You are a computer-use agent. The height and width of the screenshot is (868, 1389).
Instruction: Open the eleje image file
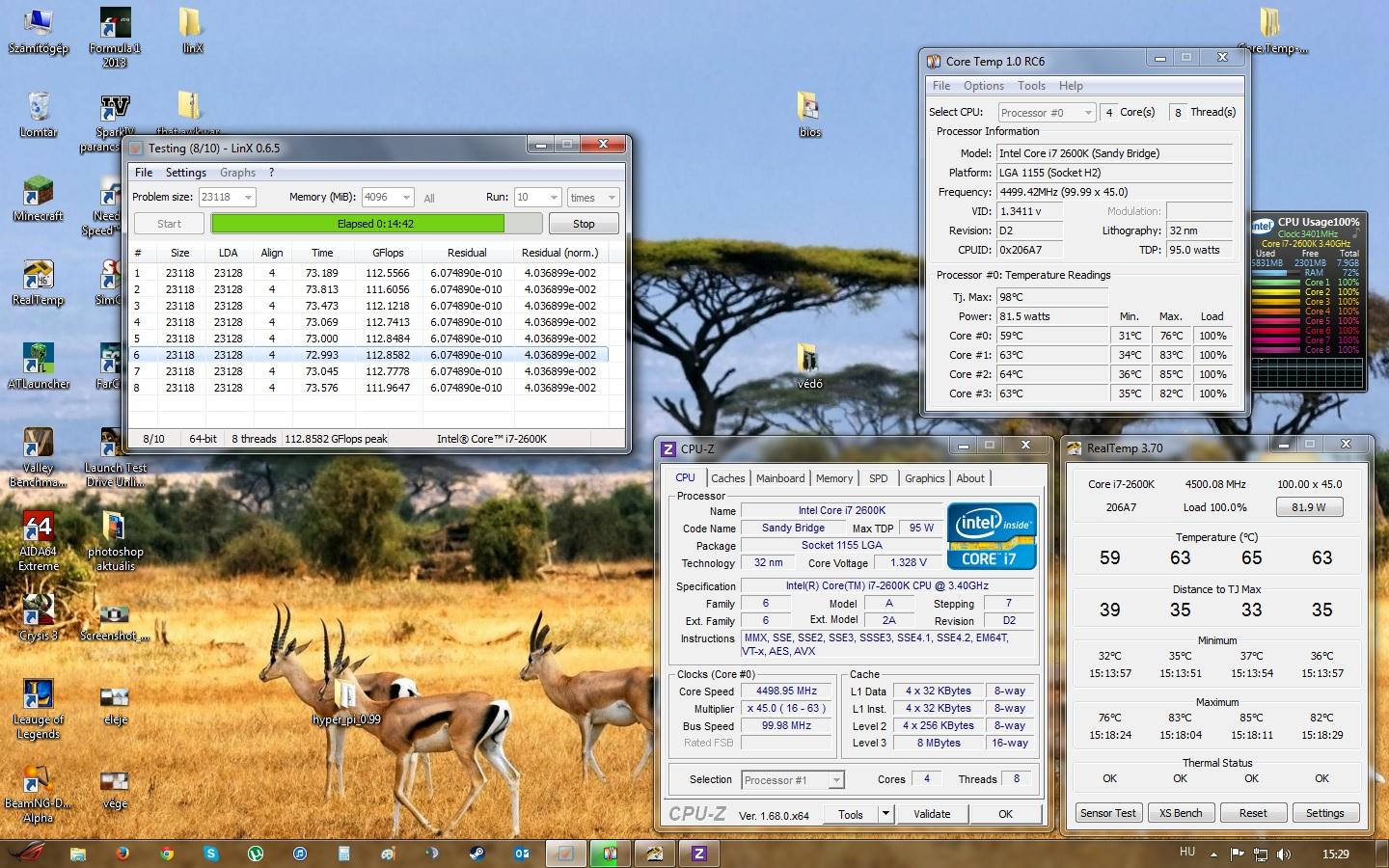point(115,702)
